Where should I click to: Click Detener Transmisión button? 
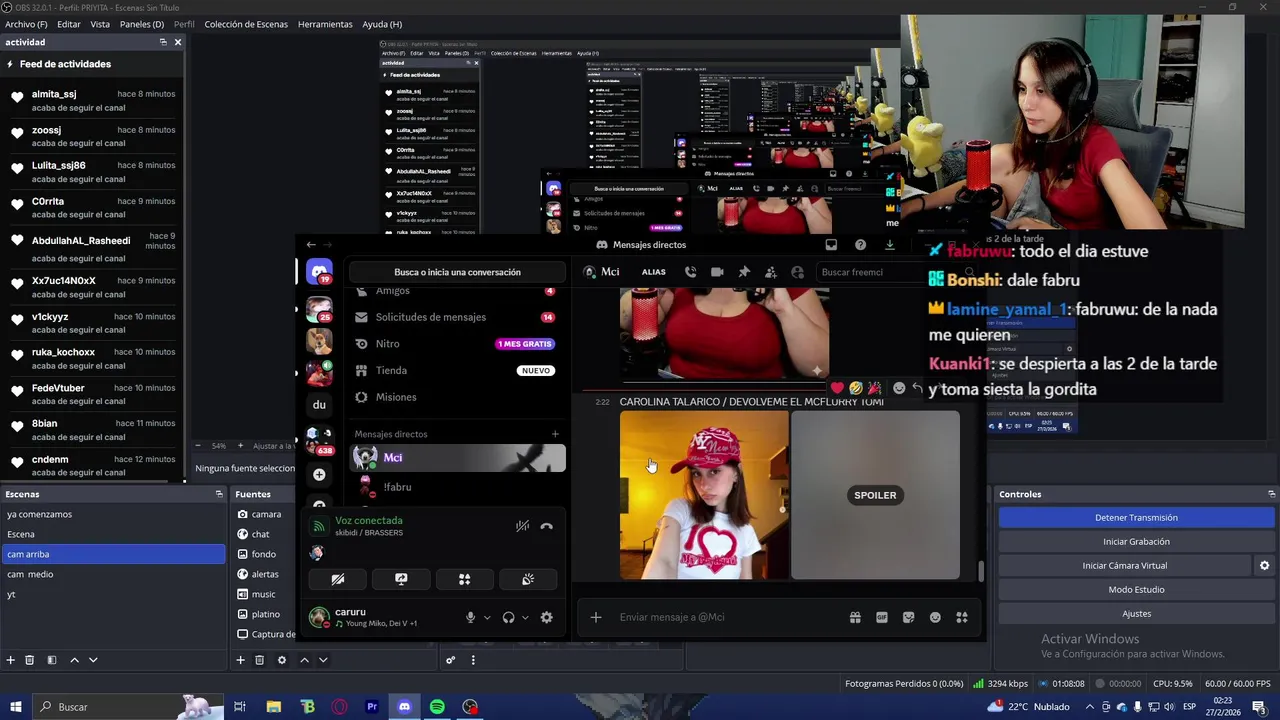(1136, 518)
